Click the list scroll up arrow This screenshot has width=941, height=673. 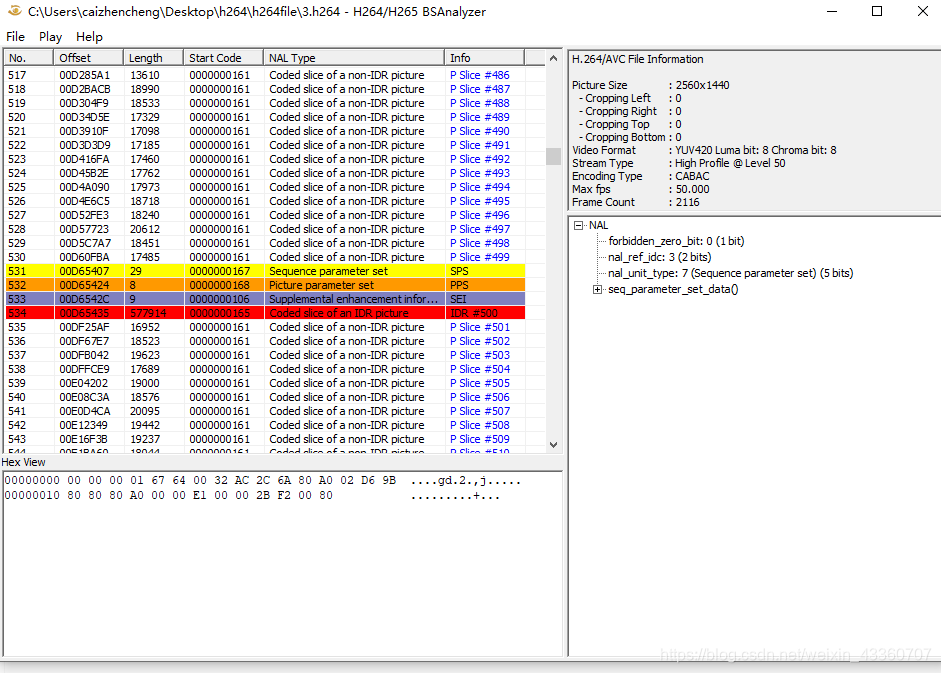pos(553,58)
